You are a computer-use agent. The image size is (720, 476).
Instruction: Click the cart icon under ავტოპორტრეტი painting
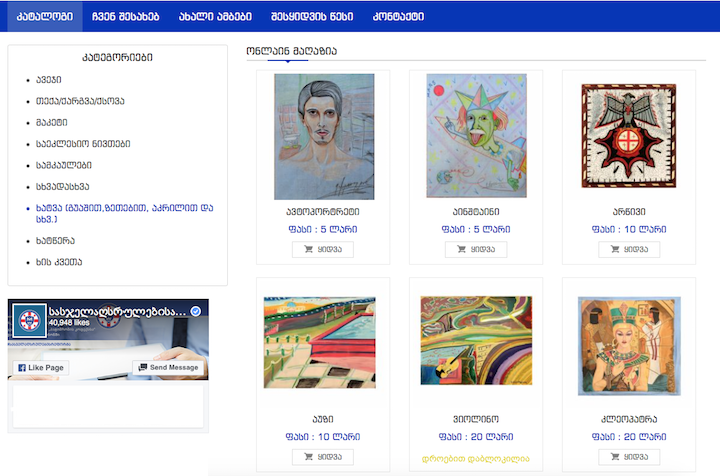coord(309,249)
